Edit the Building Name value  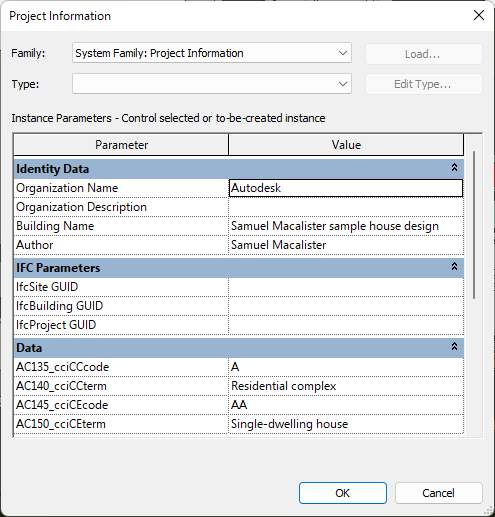pyautogui.click(x=346, y=226)
